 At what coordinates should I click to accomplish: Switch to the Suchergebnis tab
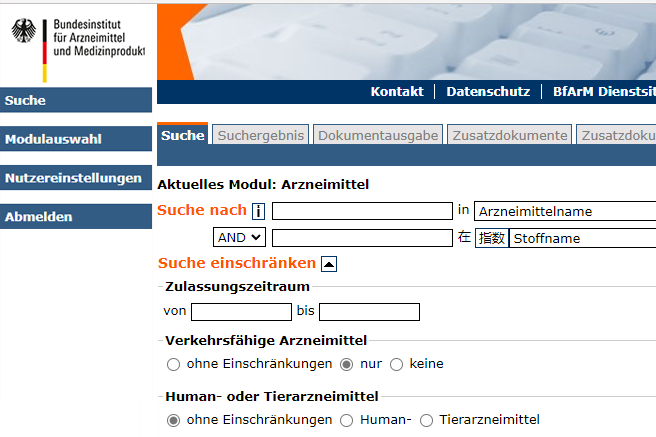(260, 135)
